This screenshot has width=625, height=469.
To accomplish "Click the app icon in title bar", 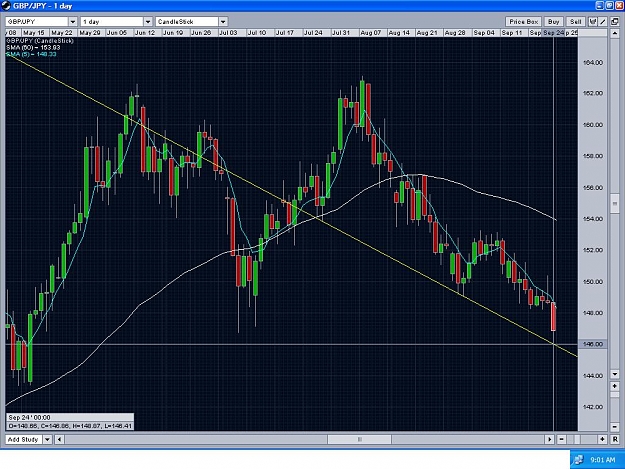I will (x=6, y=6).
